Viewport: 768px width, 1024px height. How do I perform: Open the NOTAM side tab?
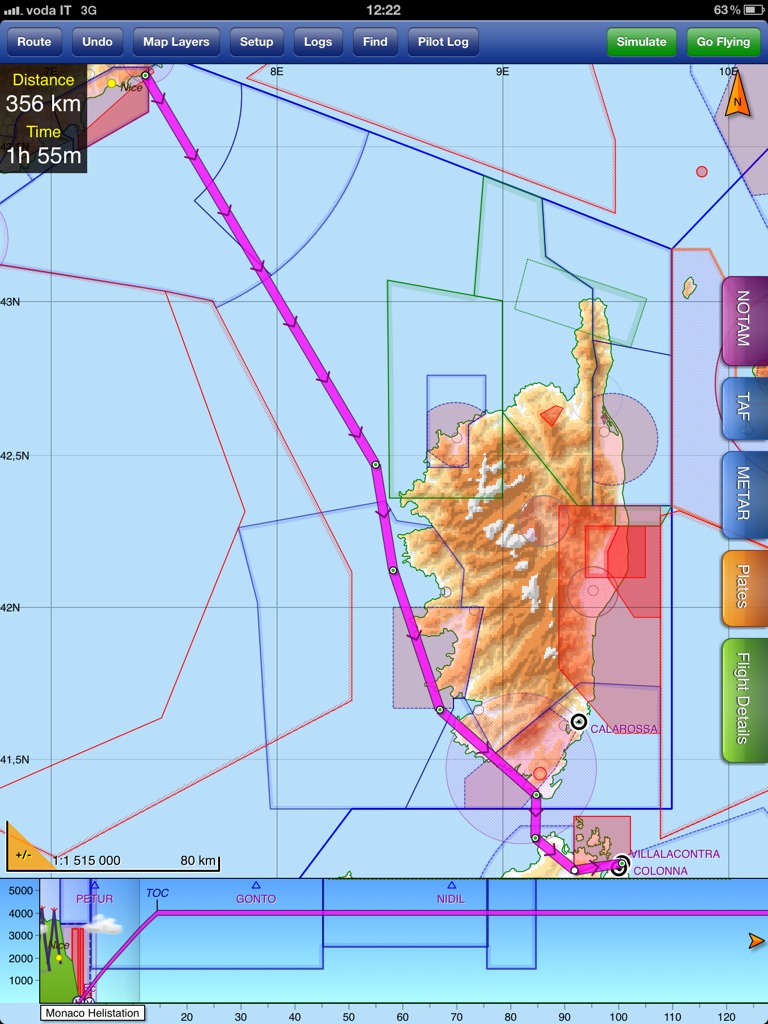(x=743, y=320)
